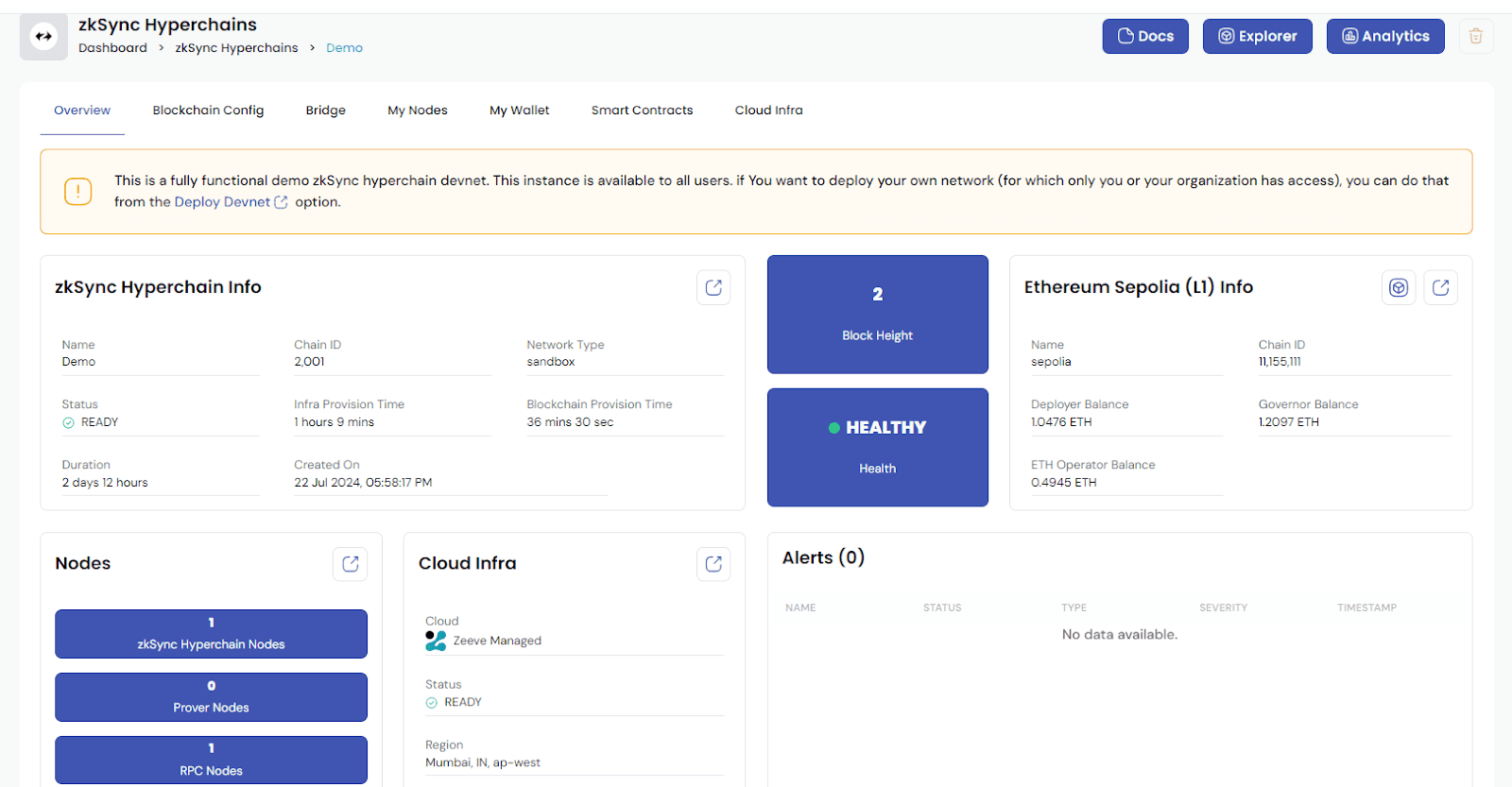Click the STATUS column header in Alerts

(x=942, y=607)
